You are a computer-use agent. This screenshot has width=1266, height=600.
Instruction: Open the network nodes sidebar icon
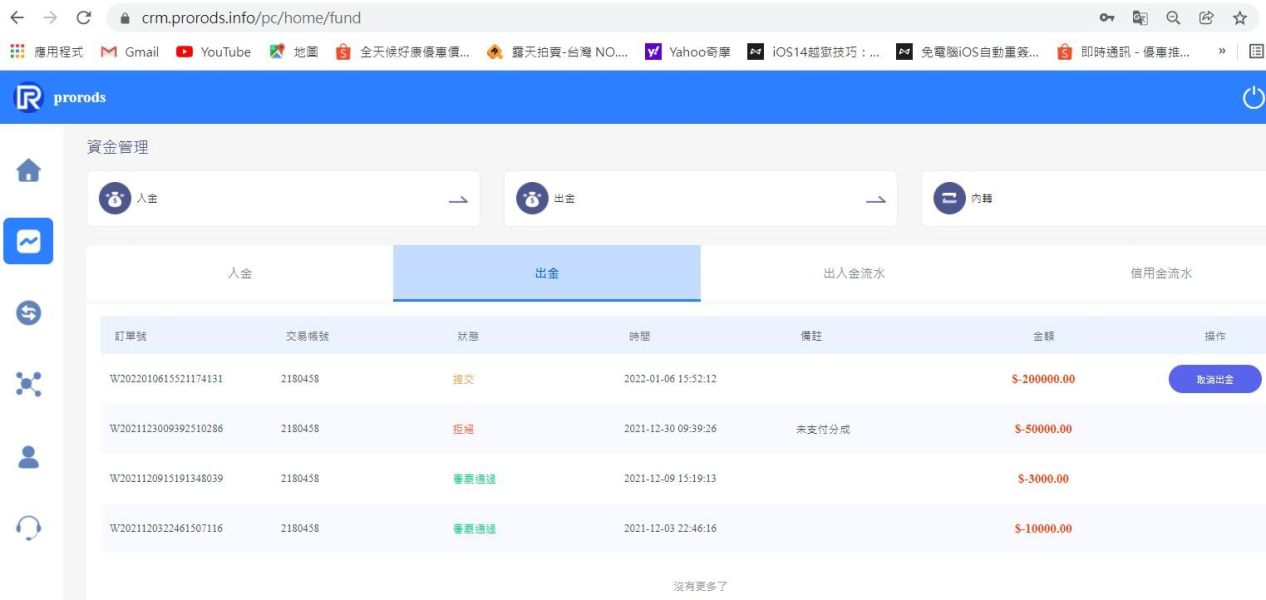(29, 384)
